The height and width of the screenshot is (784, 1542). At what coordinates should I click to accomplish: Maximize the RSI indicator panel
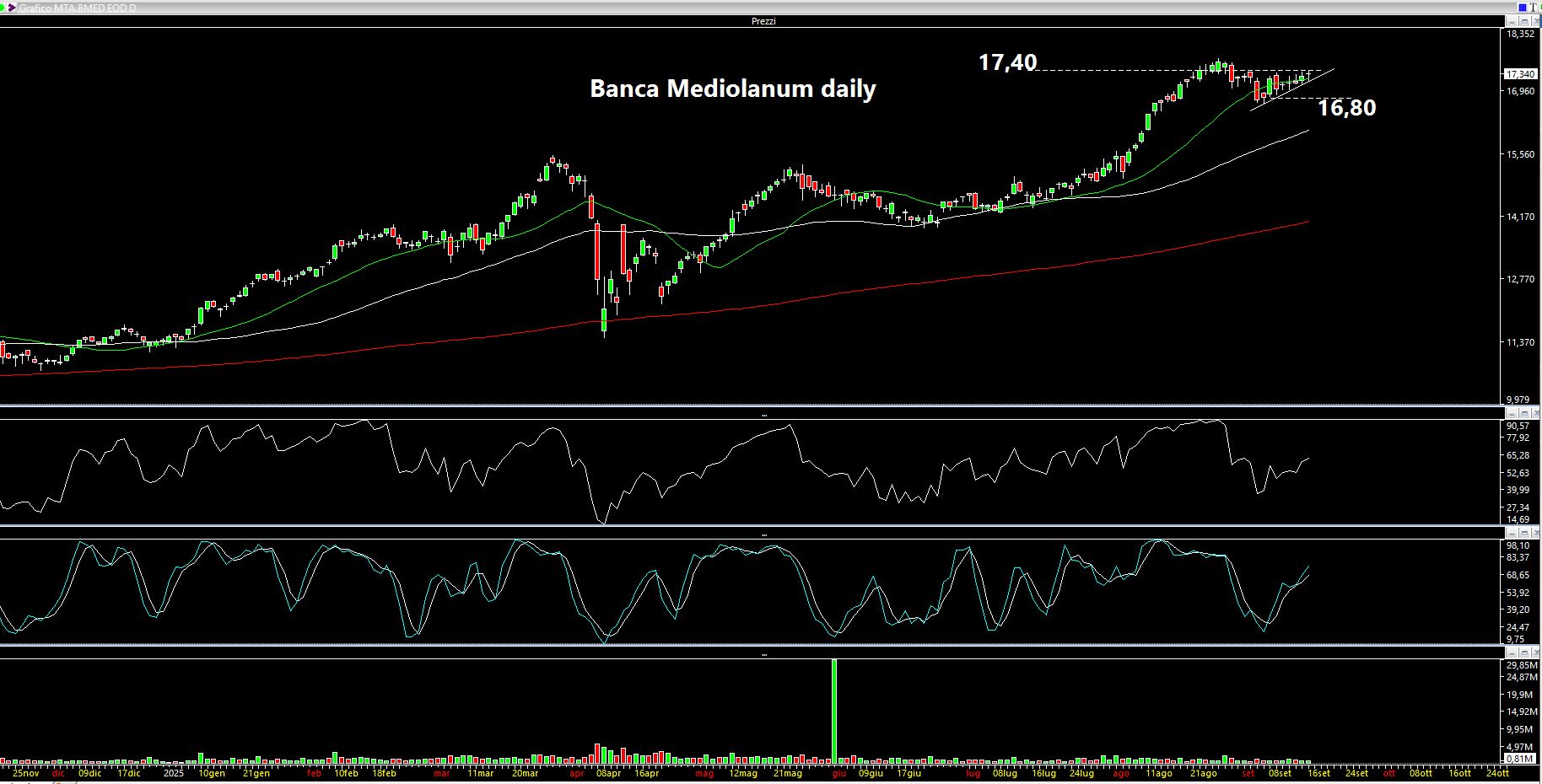pyautogui.click(x=1523, y=413)
